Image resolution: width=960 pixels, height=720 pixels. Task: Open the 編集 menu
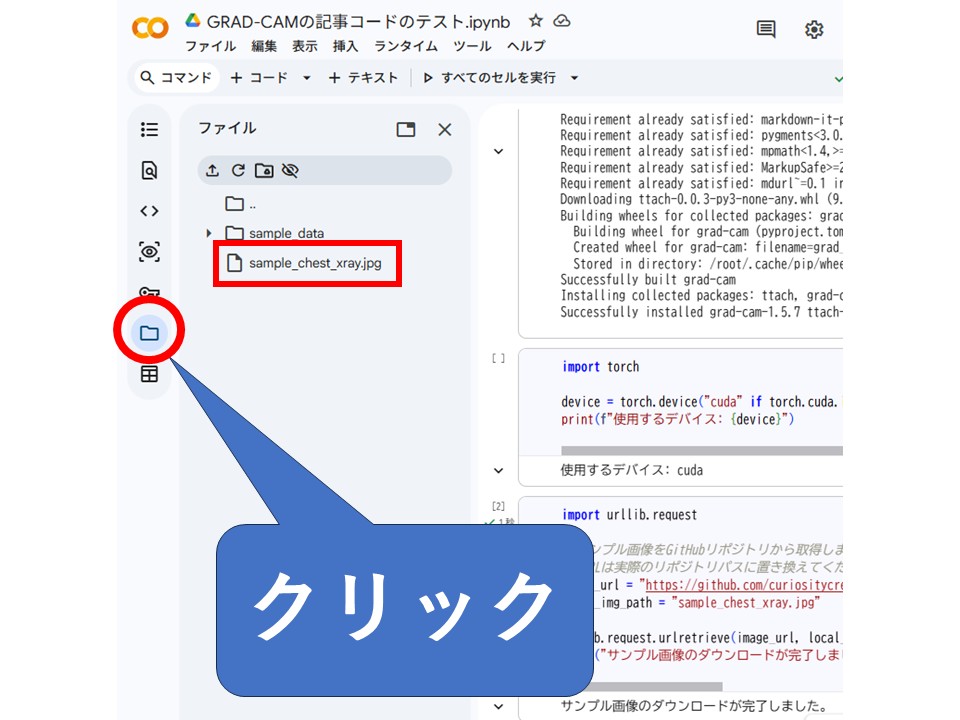pyautogui.click(x=264, y=47)
